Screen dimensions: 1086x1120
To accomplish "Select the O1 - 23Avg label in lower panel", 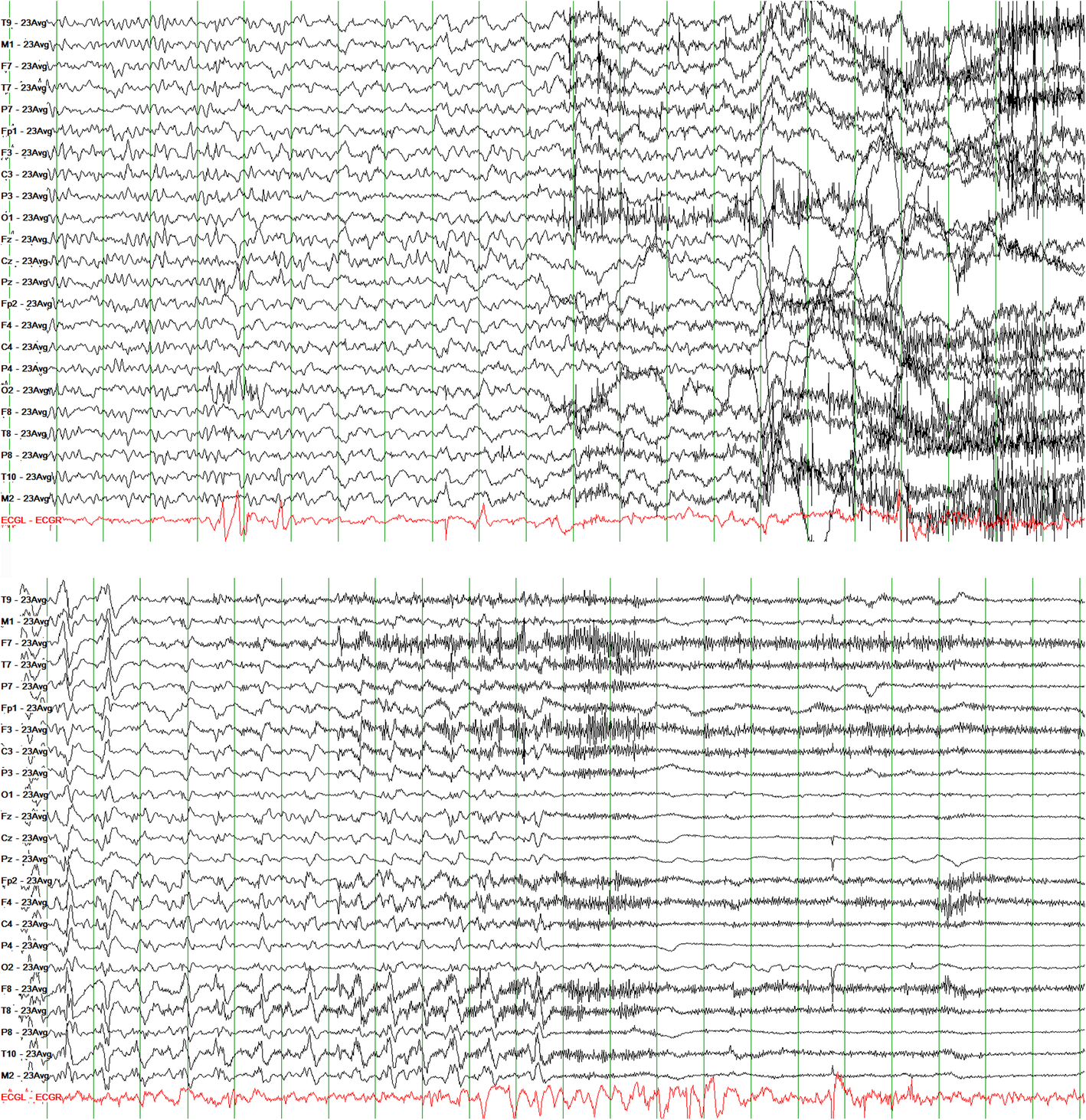I will click(24, 795).
